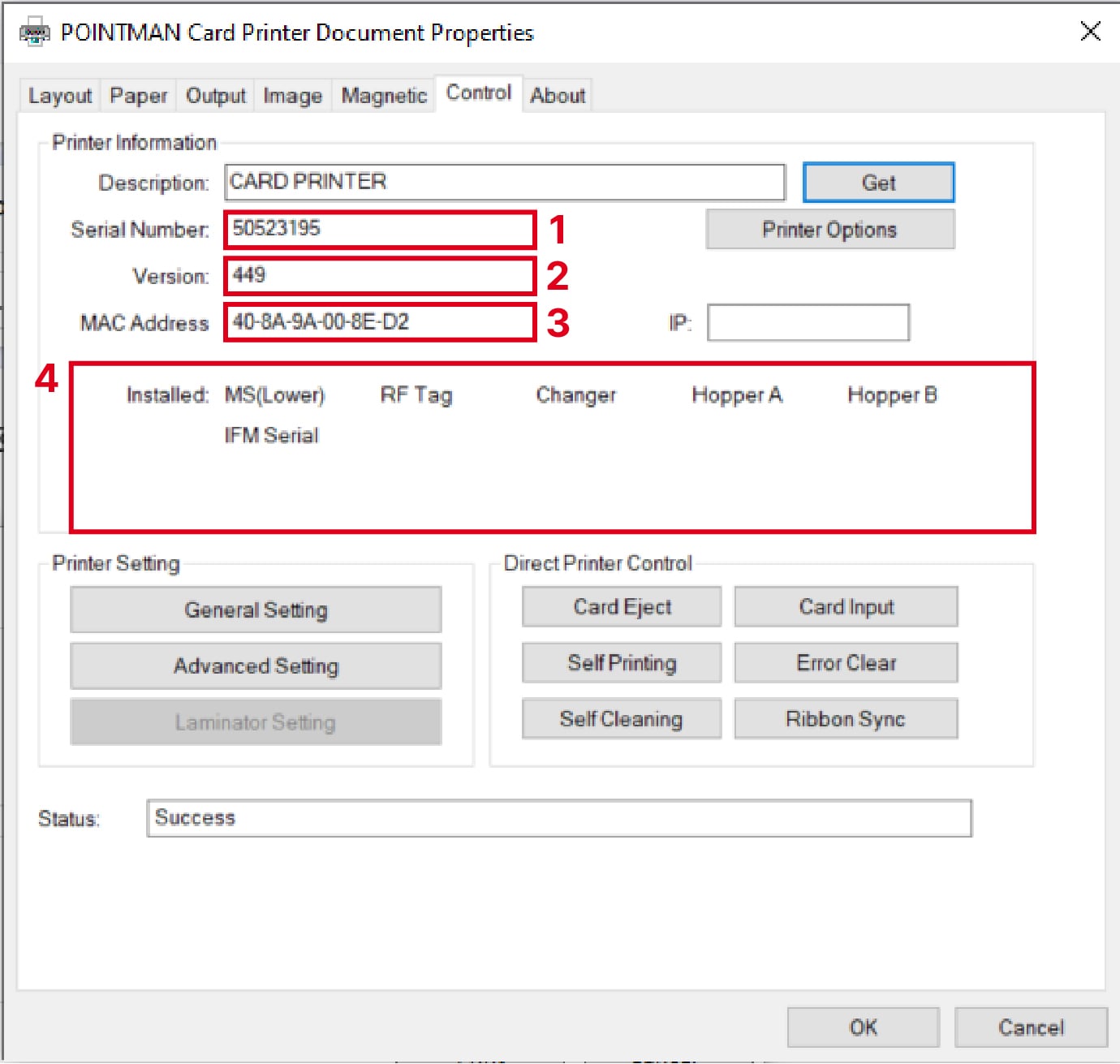
Task: Click the Card Eject button
Action: point(622,607)
